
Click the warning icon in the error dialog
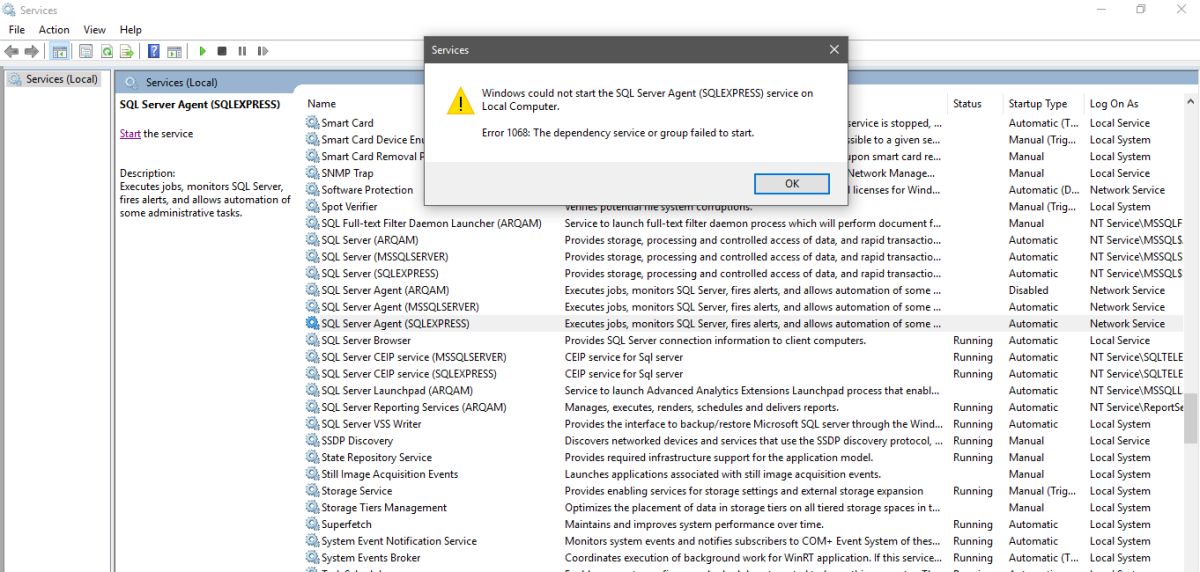(460, 100)
